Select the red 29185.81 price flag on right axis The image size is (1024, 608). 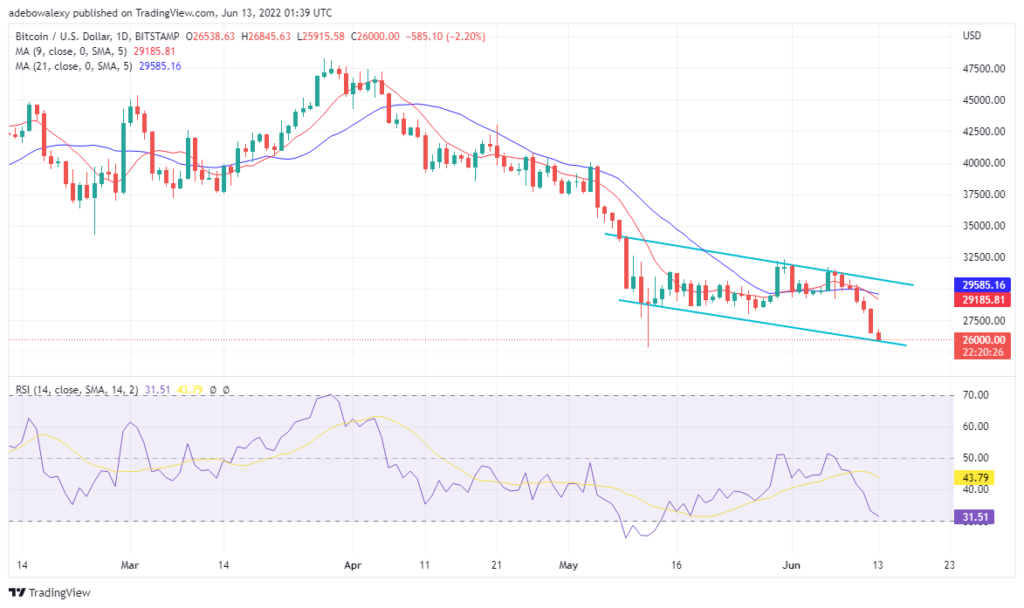click(x=982, y=301)
